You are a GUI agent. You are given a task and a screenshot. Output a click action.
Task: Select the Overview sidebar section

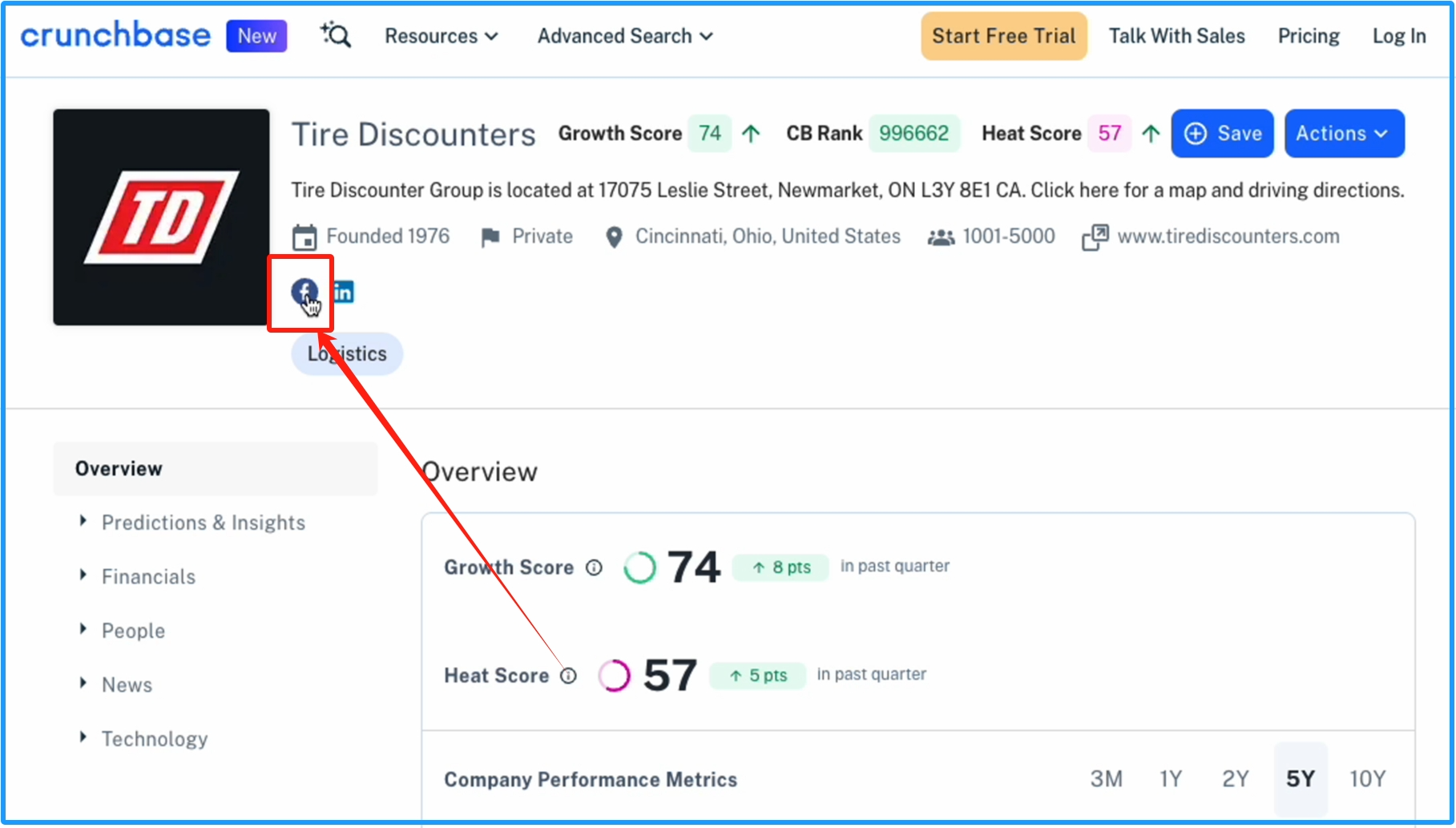point(215,469)
